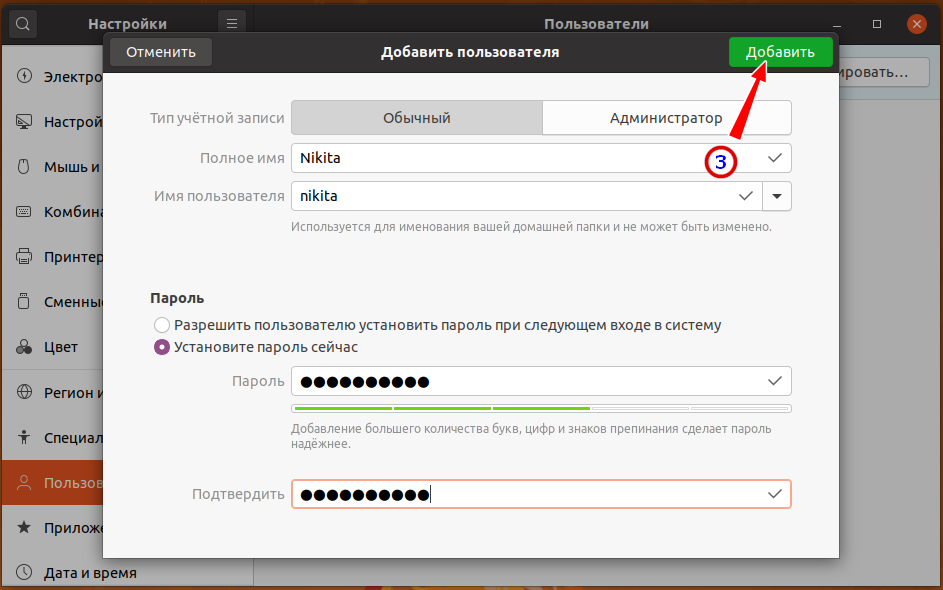943x590 pixels.
Task: Open the hamburger menu in Settings header
Action: tap(231, 23)
